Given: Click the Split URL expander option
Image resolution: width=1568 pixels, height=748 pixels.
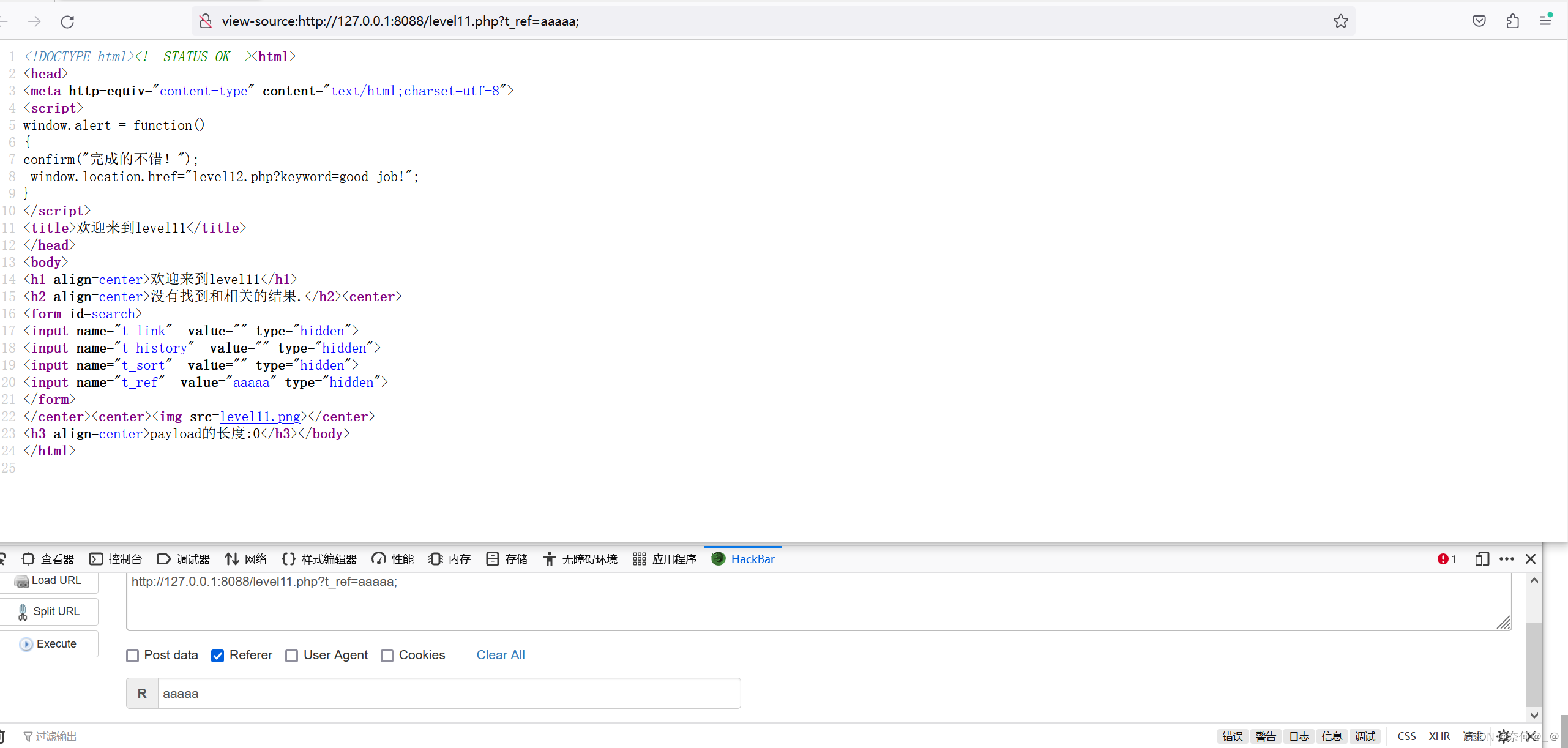Looking at the screenshot, I should point(49,611).
